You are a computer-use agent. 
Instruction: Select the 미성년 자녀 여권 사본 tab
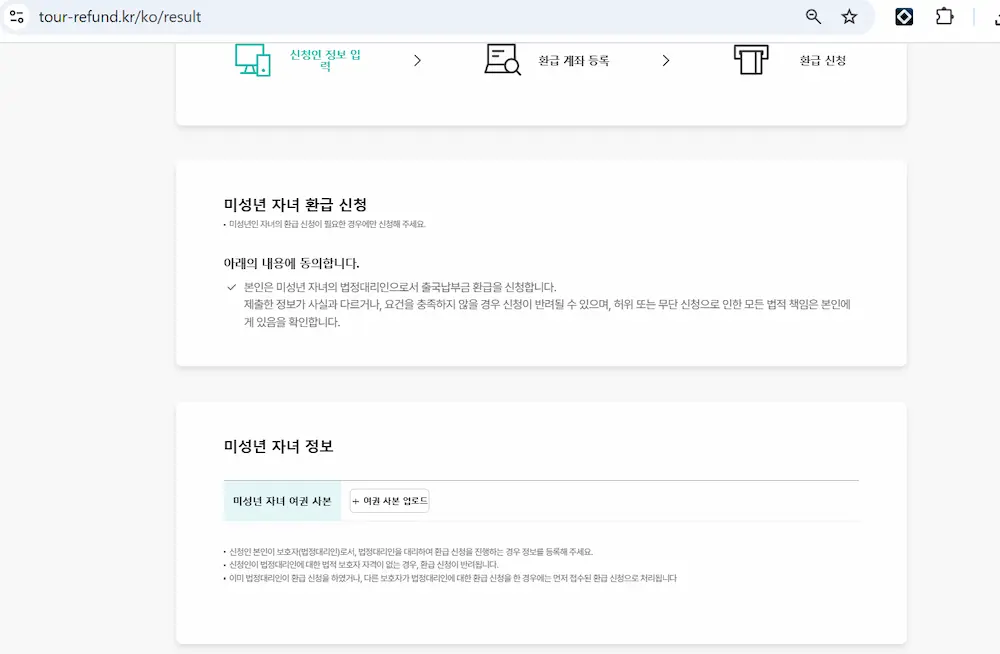[x=282, y=500]
